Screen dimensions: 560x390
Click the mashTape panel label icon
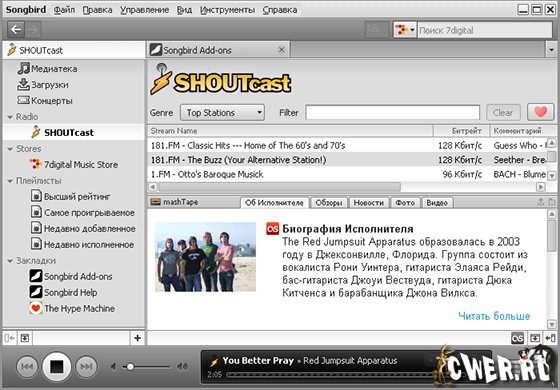tap(155, 202)
